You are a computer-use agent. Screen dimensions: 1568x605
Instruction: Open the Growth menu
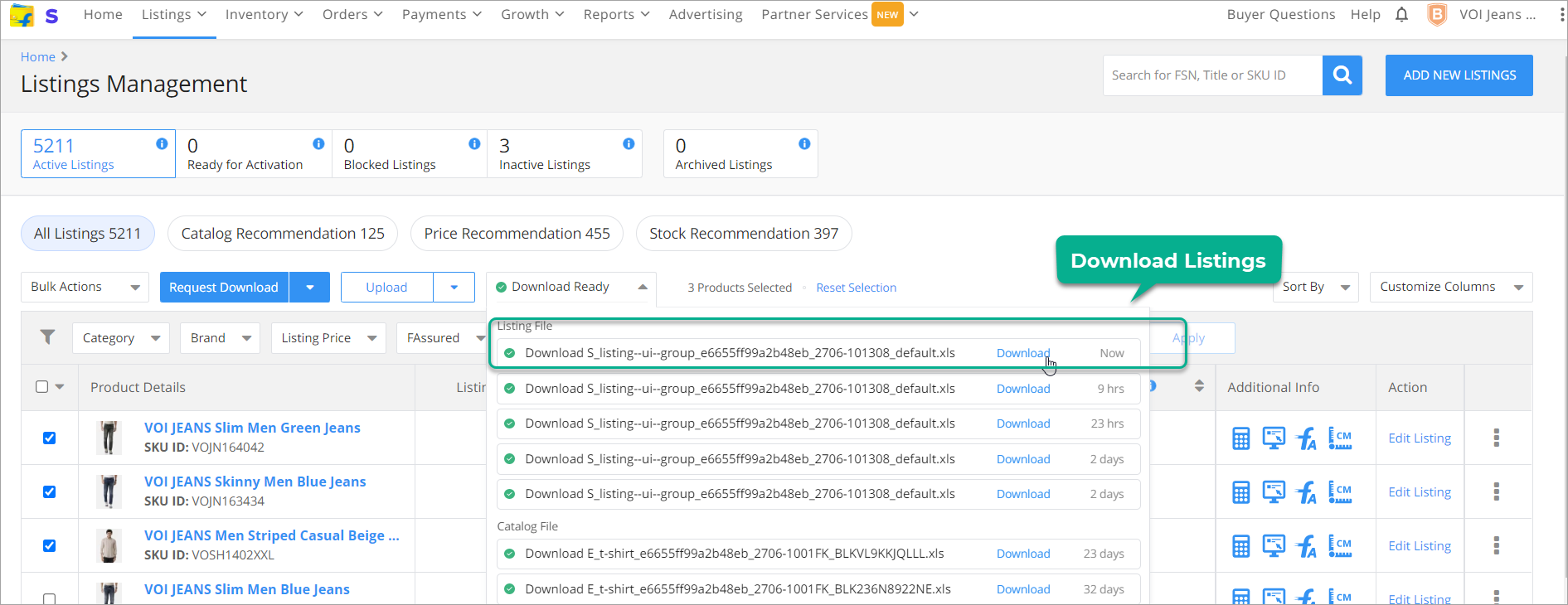532,15
